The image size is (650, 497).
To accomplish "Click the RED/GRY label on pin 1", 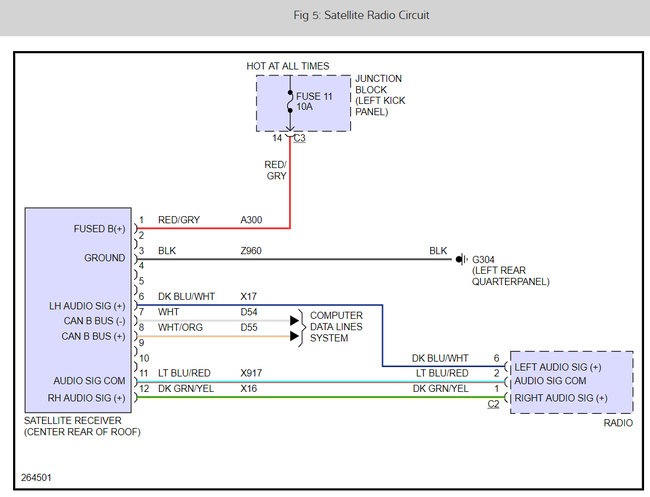I will [179, 220].
